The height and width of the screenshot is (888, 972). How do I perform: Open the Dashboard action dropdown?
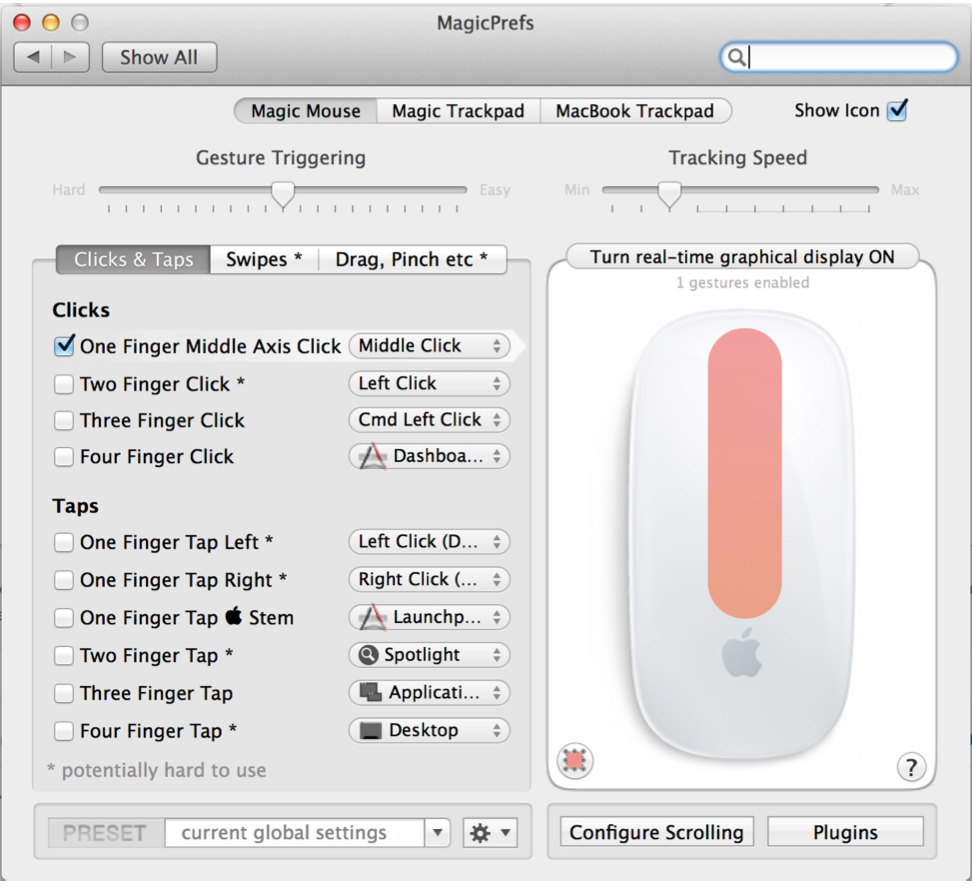tap(429, 456)
